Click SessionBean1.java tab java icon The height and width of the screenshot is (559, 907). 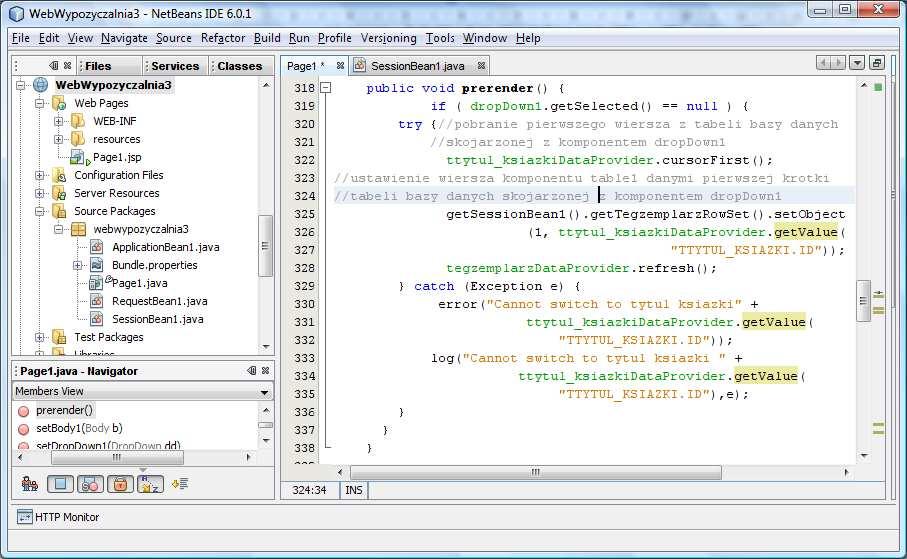(x=360, y=65)
